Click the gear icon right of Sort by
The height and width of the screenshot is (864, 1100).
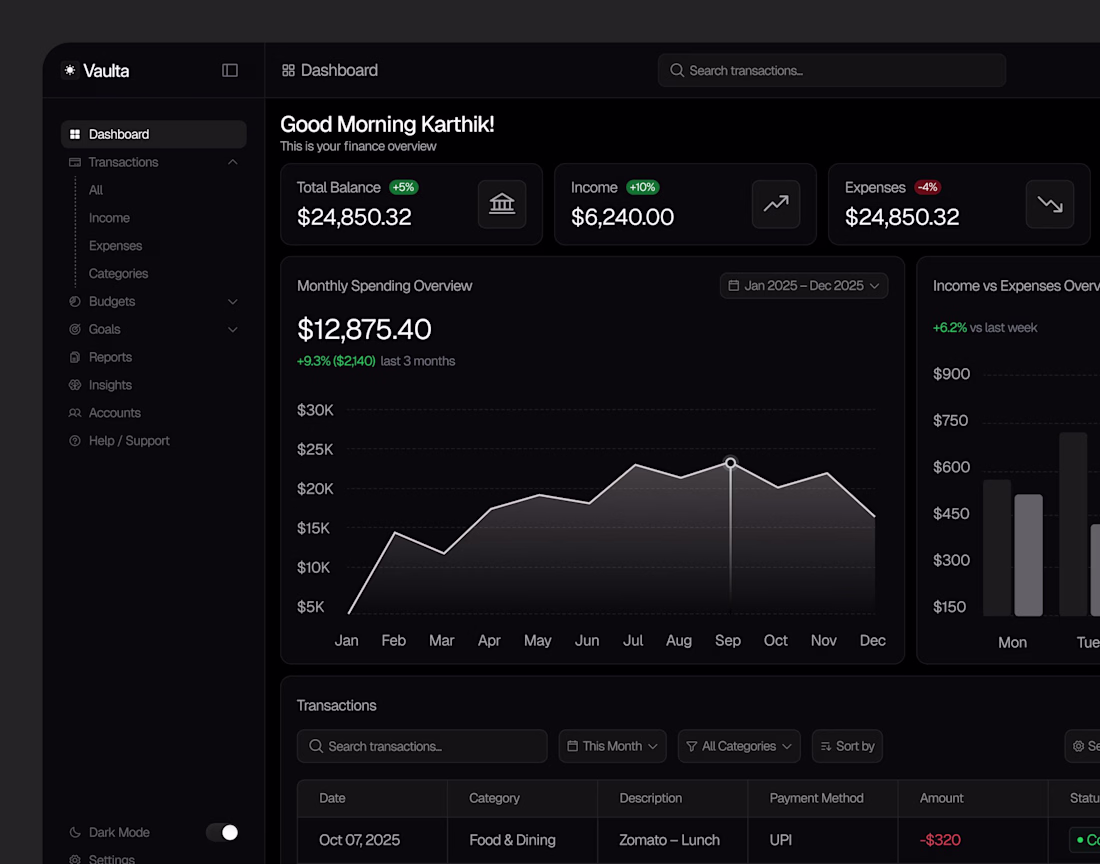tap(1079, 746)
